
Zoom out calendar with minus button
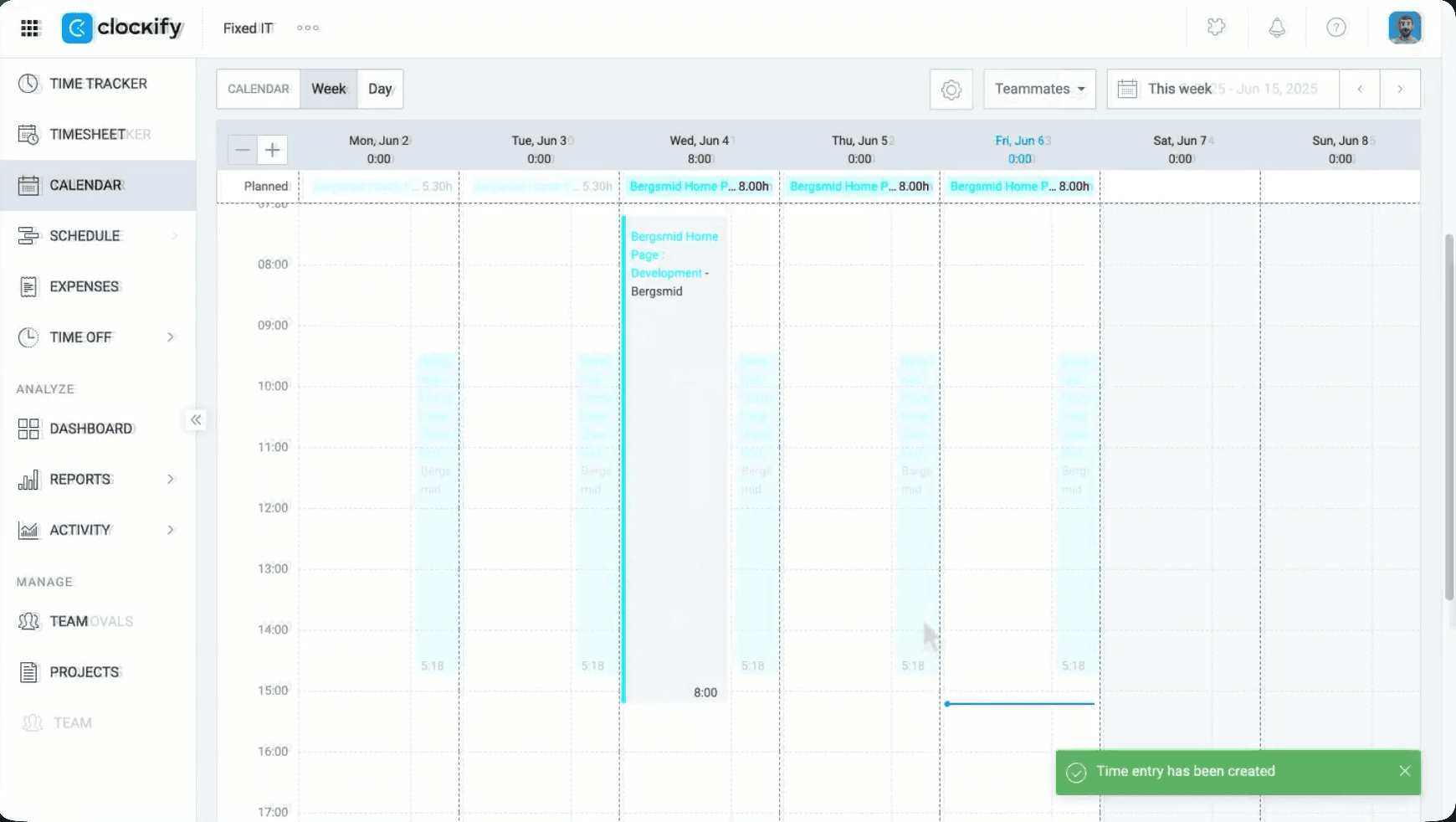click(x=243, y=150)
